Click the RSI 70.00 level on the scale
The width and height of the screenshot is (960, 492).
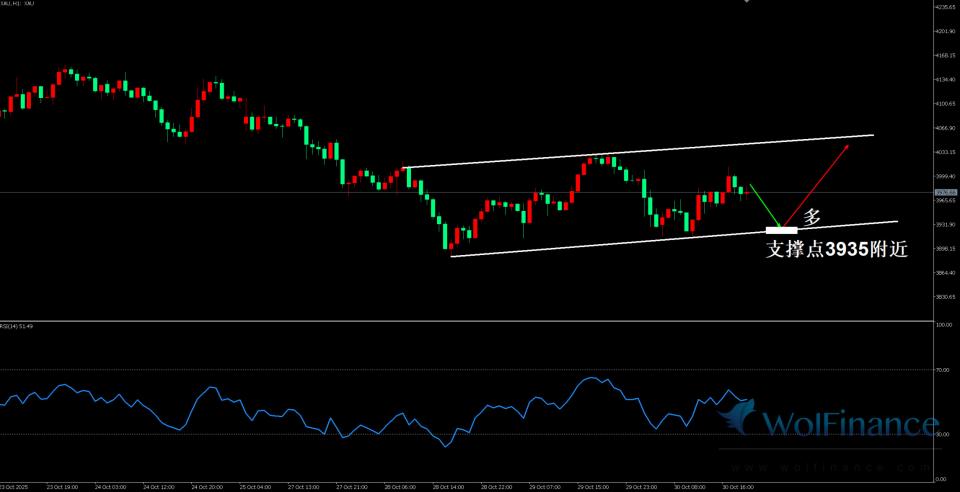point(942,370)
